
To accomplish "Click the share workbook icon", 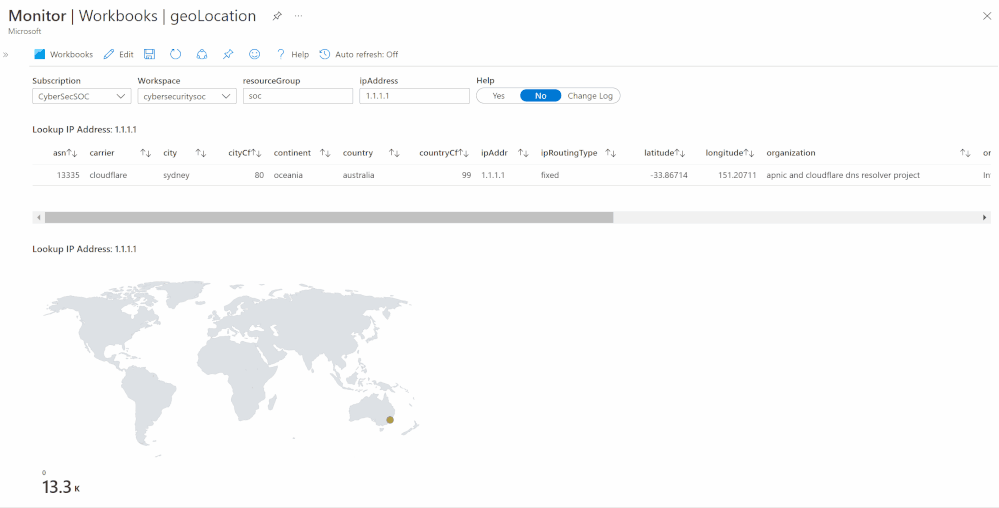I will click(x=202, y=54).
